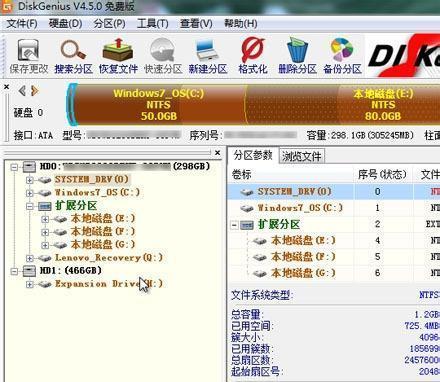The height and width of the screenshot is (382, 440).
Task: Collapse the HD1 (466GB) disk node
Action: tap(14, 271)
